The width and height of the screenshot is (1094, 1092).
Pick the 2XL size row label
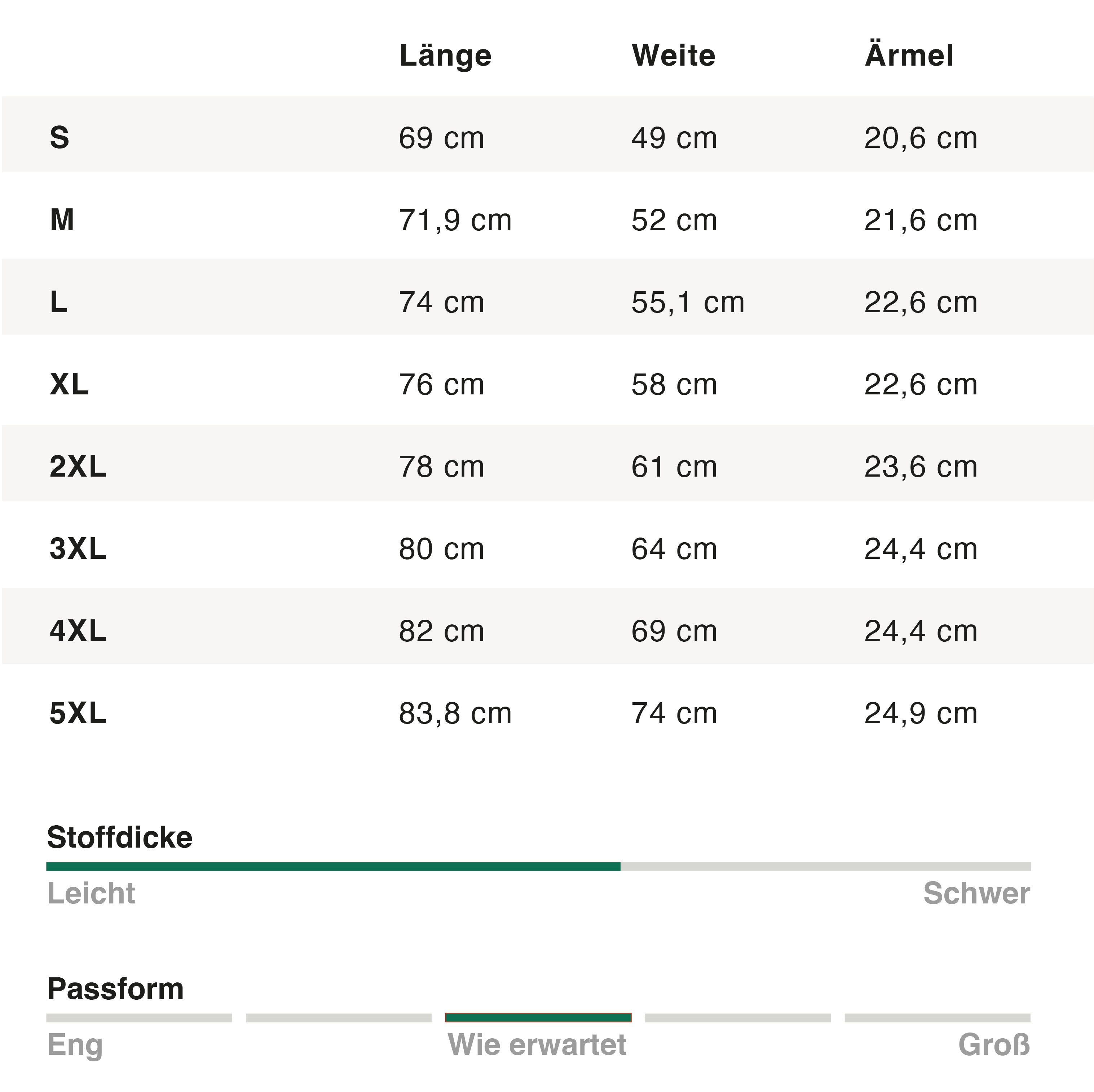[78, 467]
